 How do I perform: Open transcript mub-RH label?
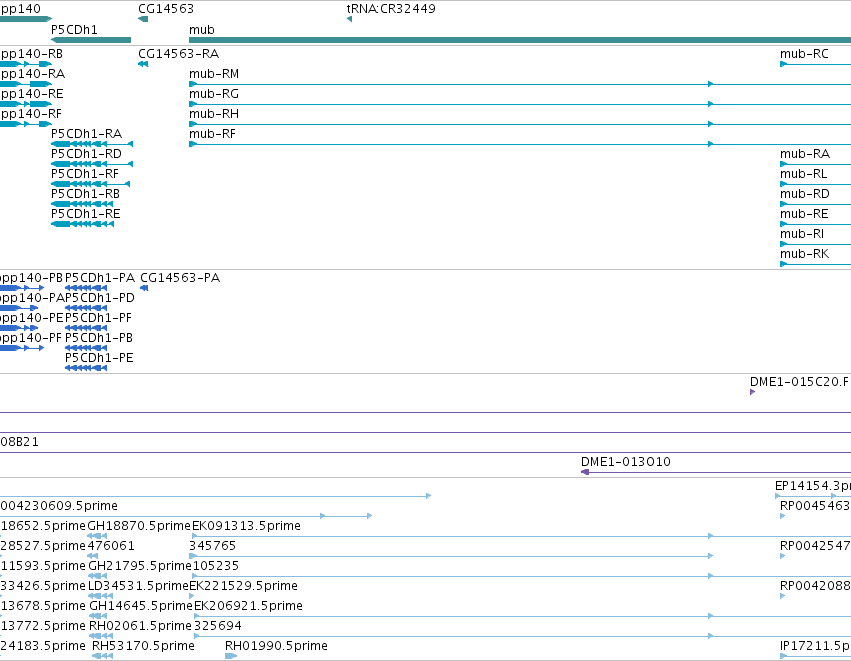coord(214,114)
